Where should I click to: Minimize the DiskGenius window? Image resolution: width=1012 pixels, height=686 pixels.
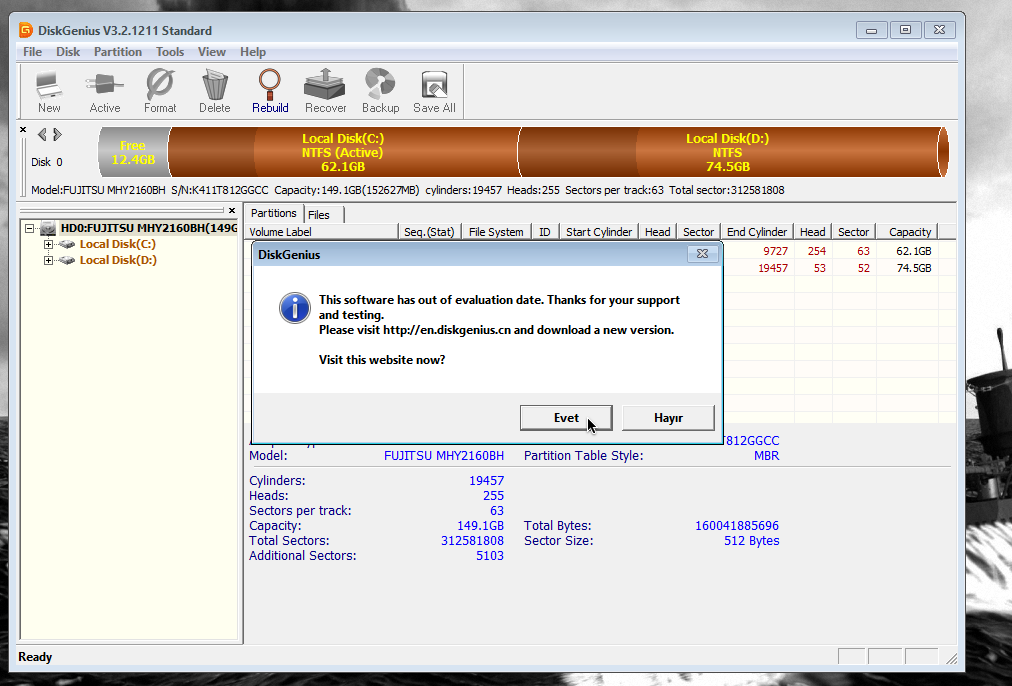(871, 30)
